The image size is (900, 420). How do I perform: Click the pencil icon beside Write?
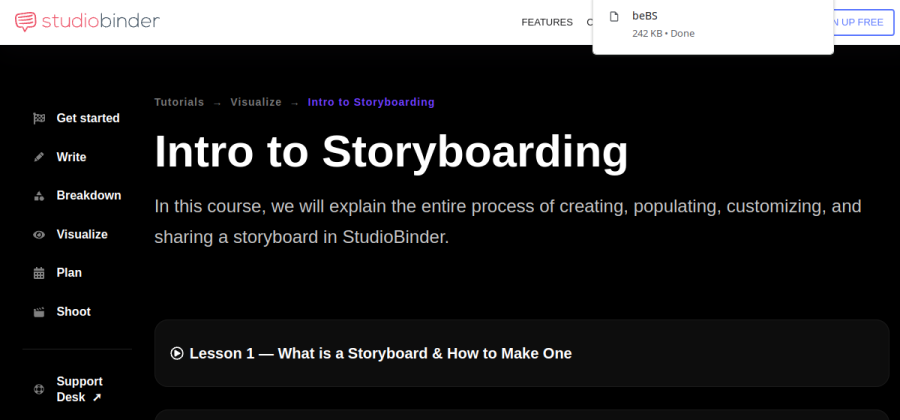pos(39,157)
